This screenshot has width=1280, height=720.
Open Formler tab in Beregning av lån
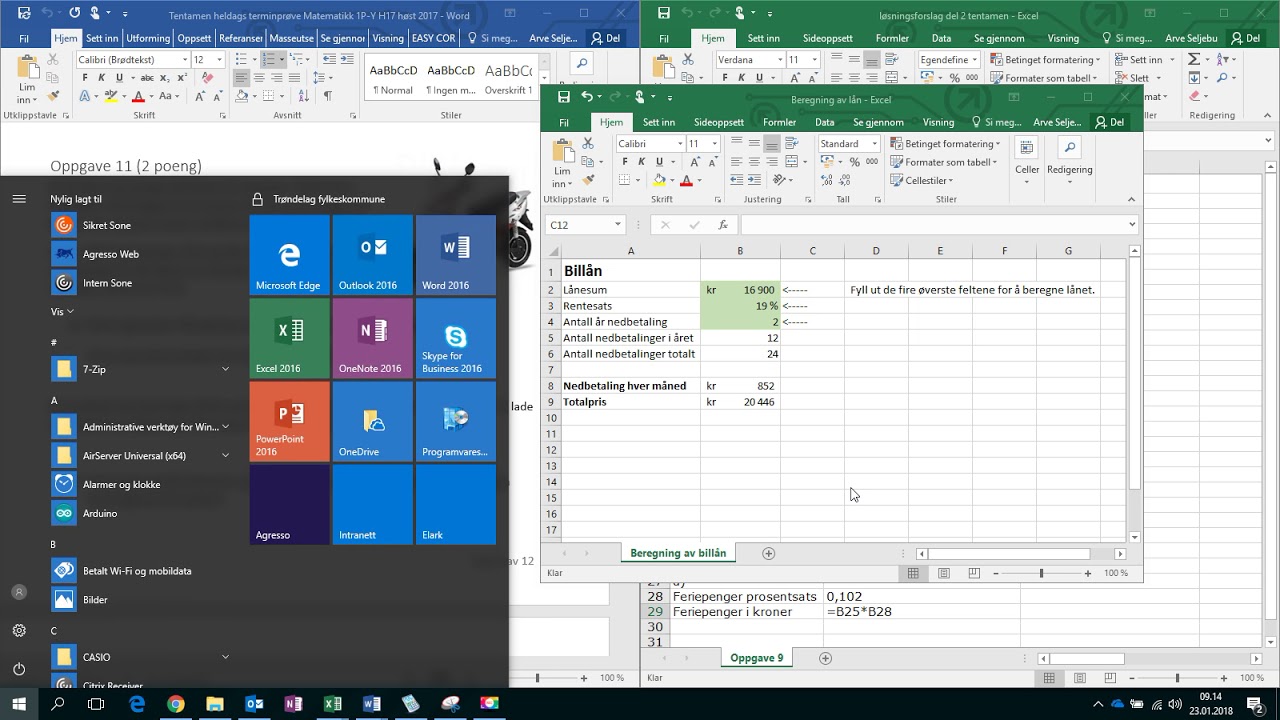(x=780, y=122)
